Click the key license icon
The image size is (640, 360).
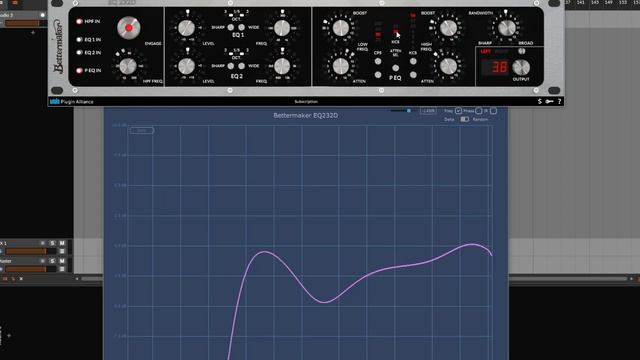(549, 101)
